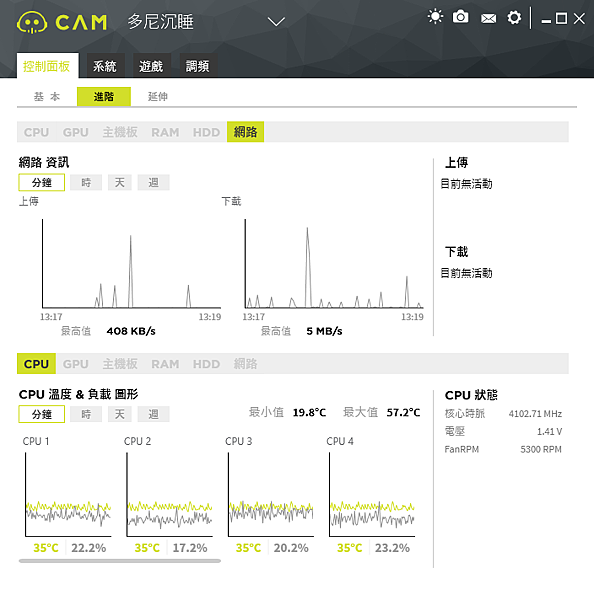The image size is (594, 600).
Task: Click the CPU 4 load graph
Action: click(372, 495)
